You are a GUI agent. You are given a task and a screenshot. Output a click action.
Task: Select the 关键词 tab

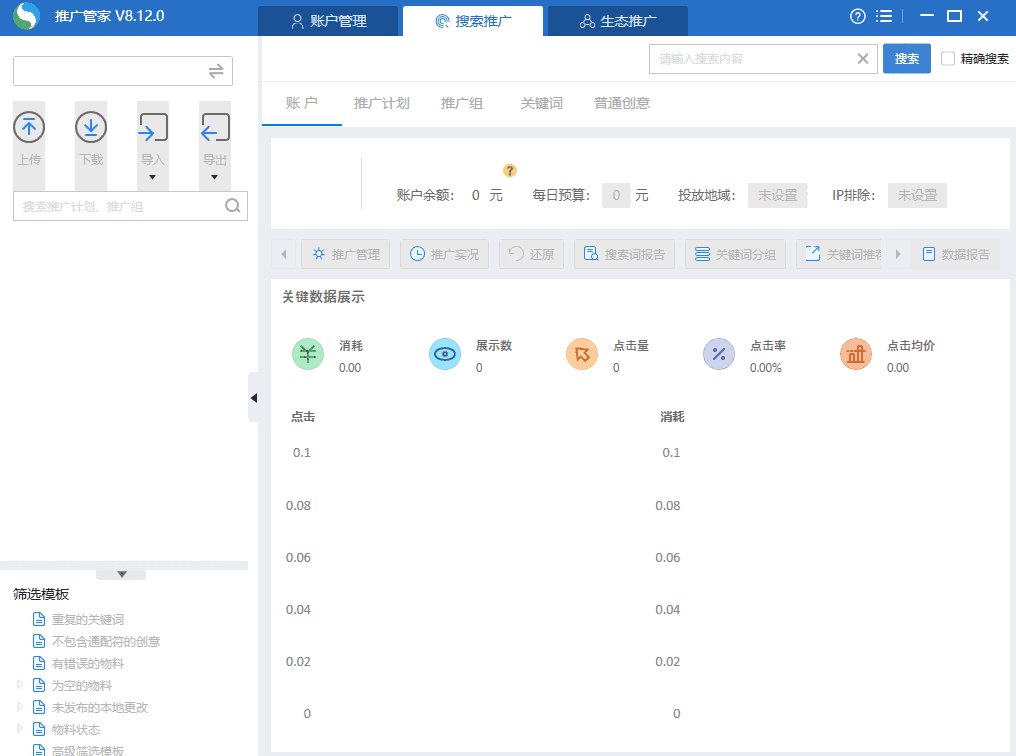click(541, 103)
